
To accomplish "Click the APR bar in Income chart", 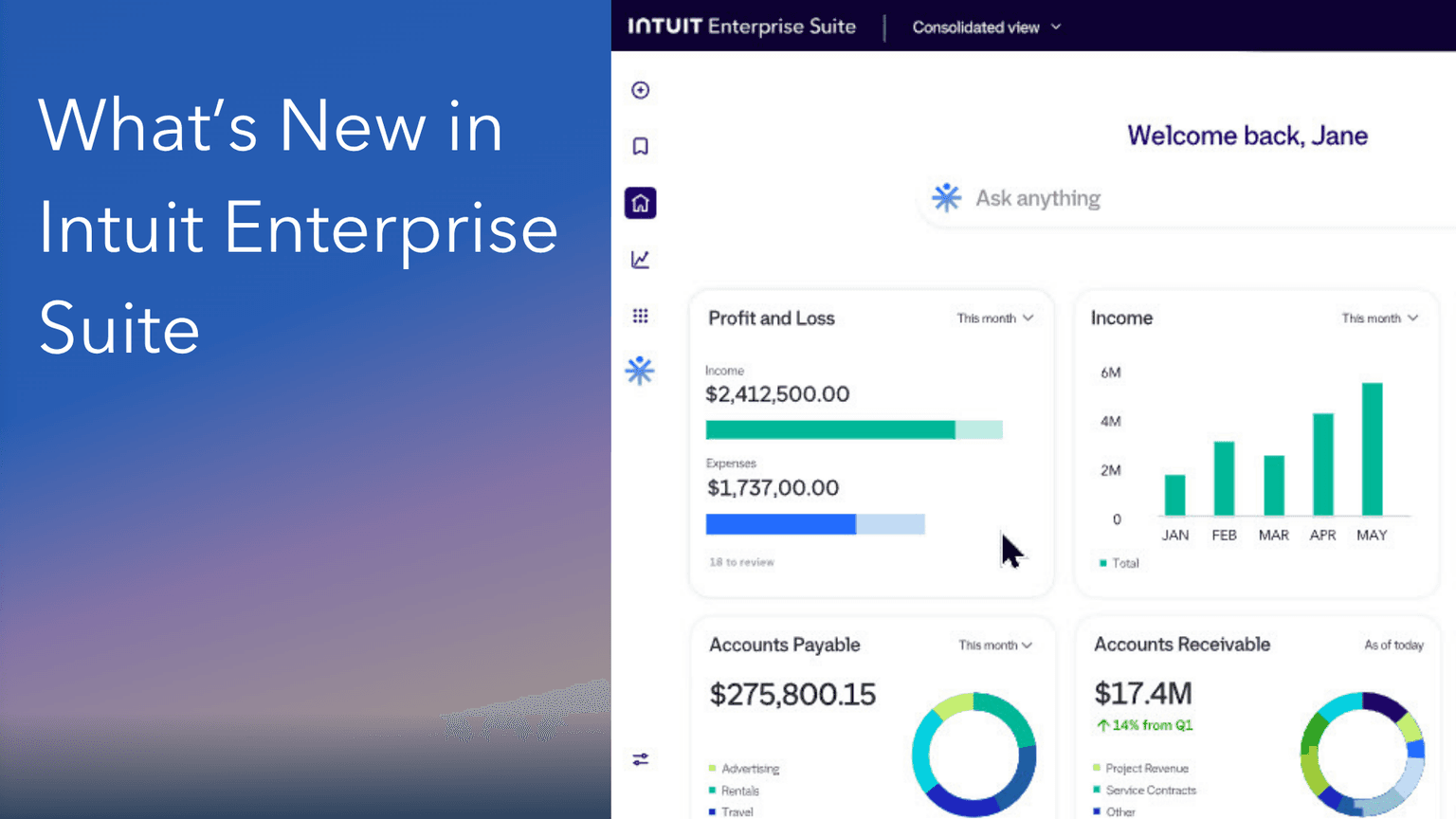I will click(x=1323, y=464).
